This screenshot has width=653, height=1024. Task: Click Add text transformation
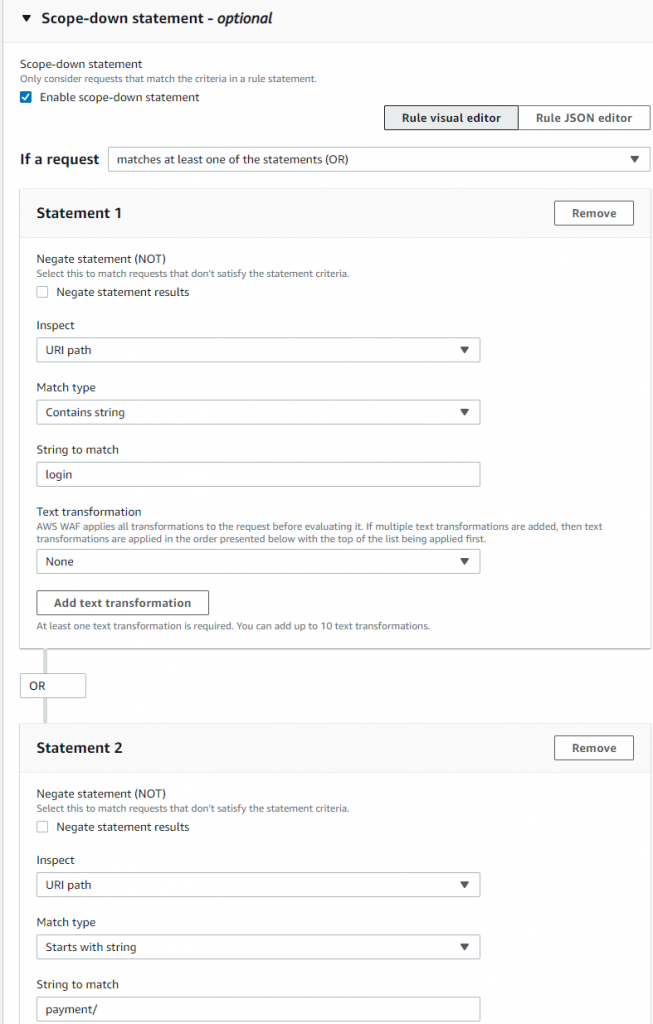[x=122, y=602]
